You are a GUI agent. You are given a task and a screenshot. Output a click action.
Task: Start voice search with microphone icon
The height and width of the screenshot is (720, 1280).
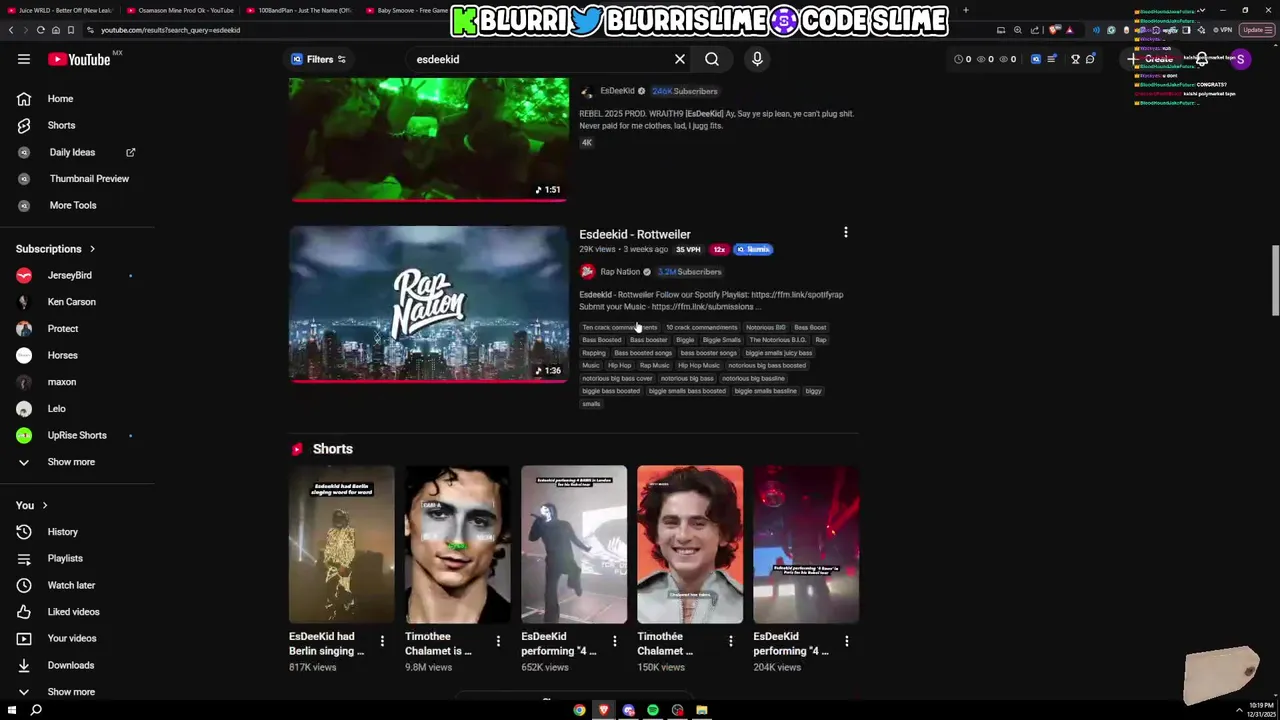point(757,59)
